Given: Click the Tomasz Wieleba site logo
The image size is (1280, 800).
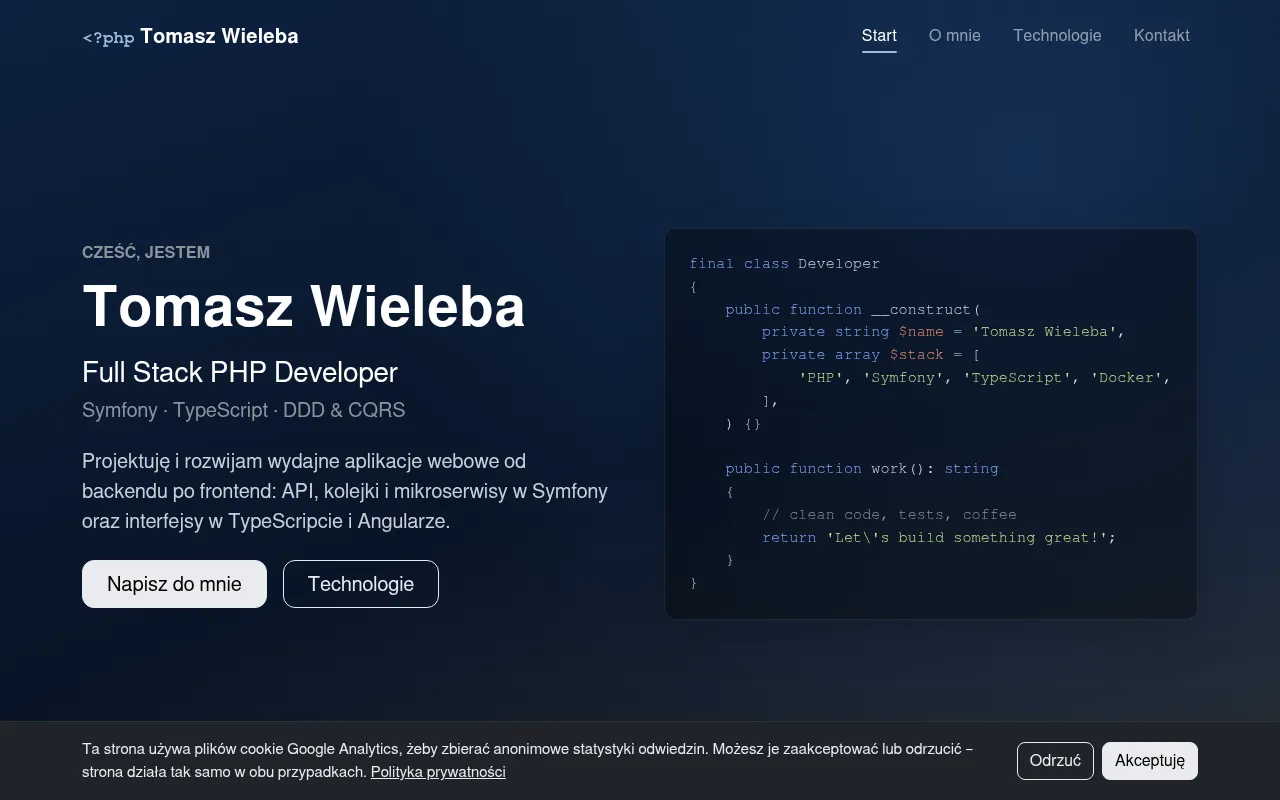Looking at the screenshot, I should pos(190,37).
